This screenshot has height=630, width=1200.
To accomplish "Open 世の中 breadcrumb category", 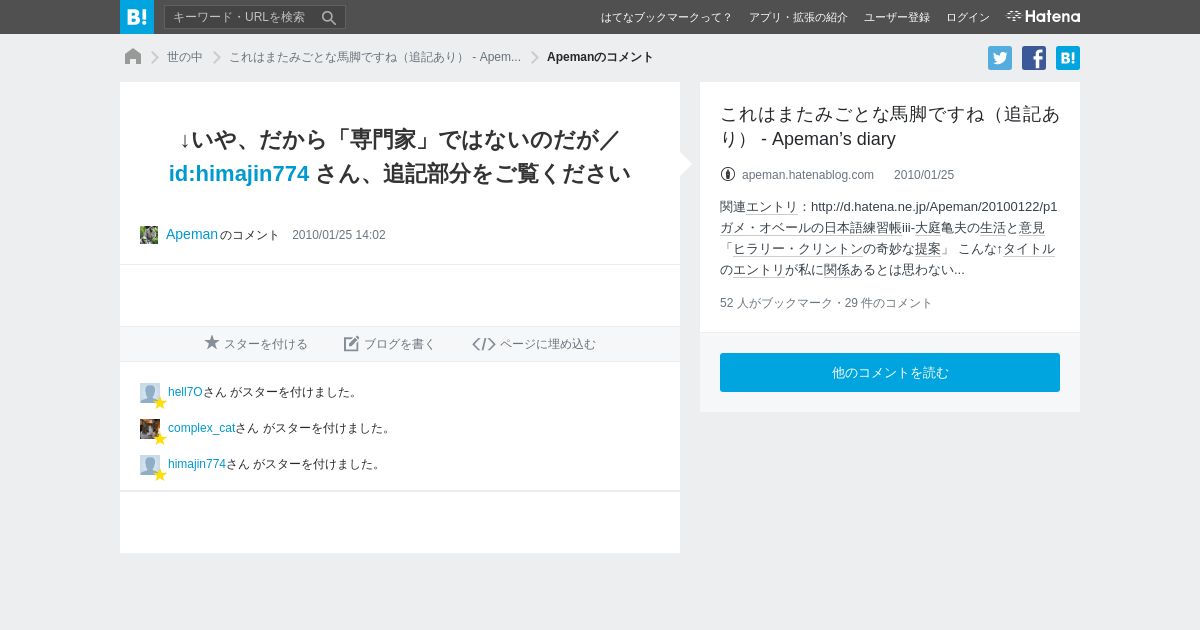I will 185,57.
